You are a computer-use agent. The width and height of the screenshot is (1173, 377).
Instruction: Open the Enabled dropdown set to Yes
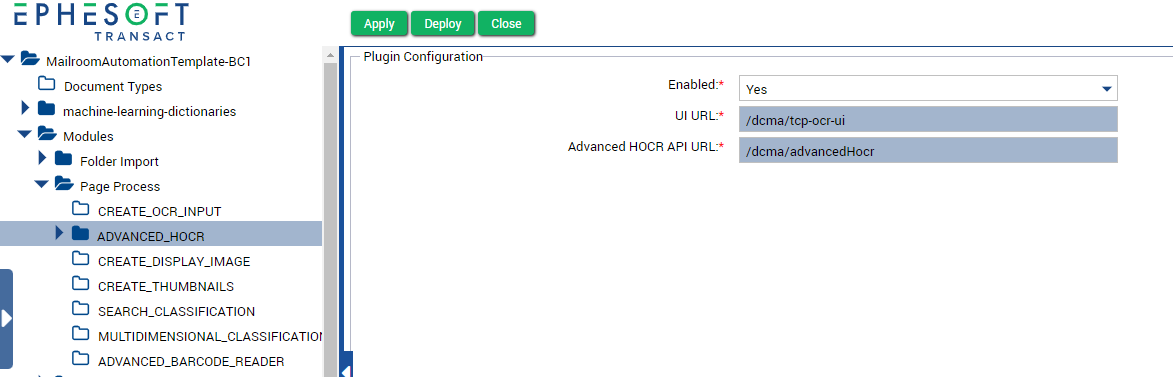(928, 88)
